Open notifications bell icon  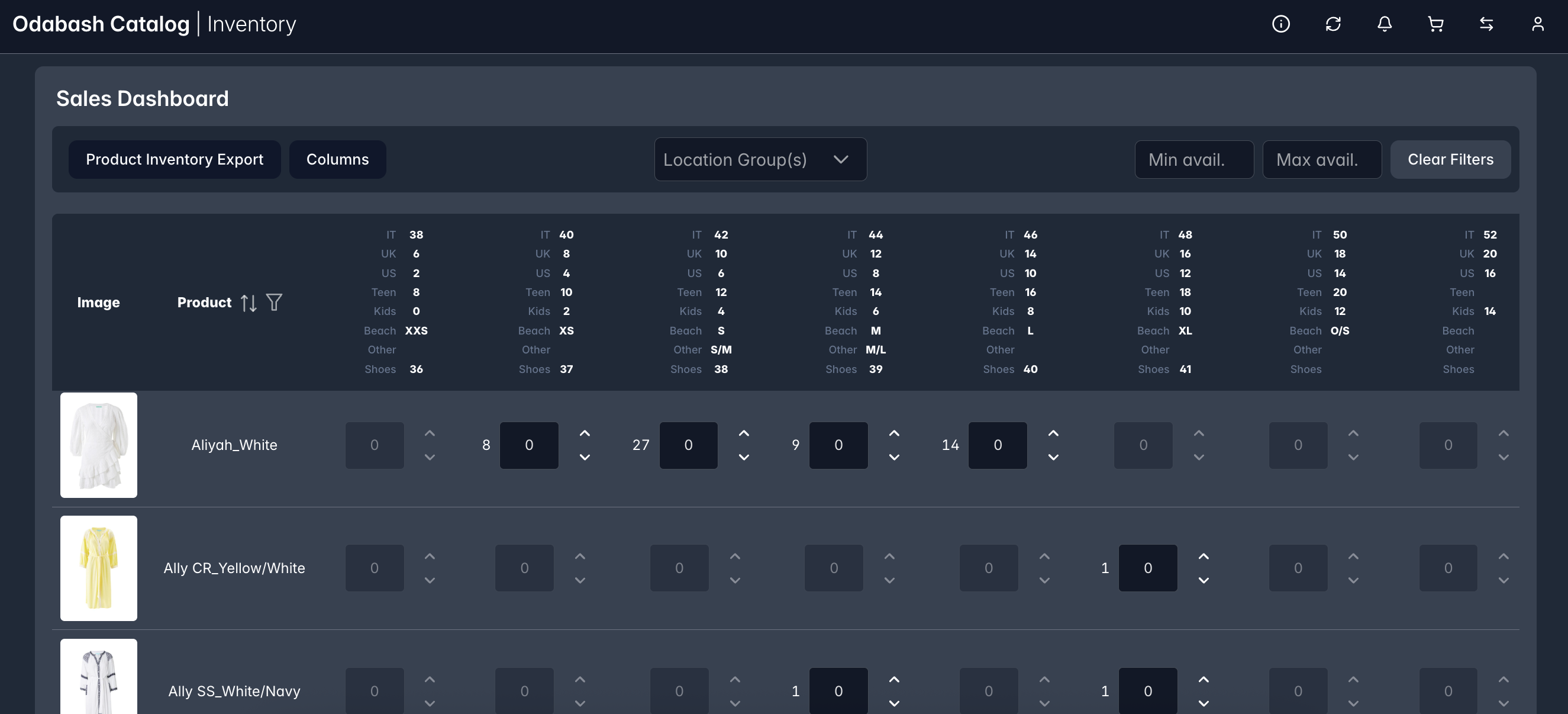(x=1384, y=24)
